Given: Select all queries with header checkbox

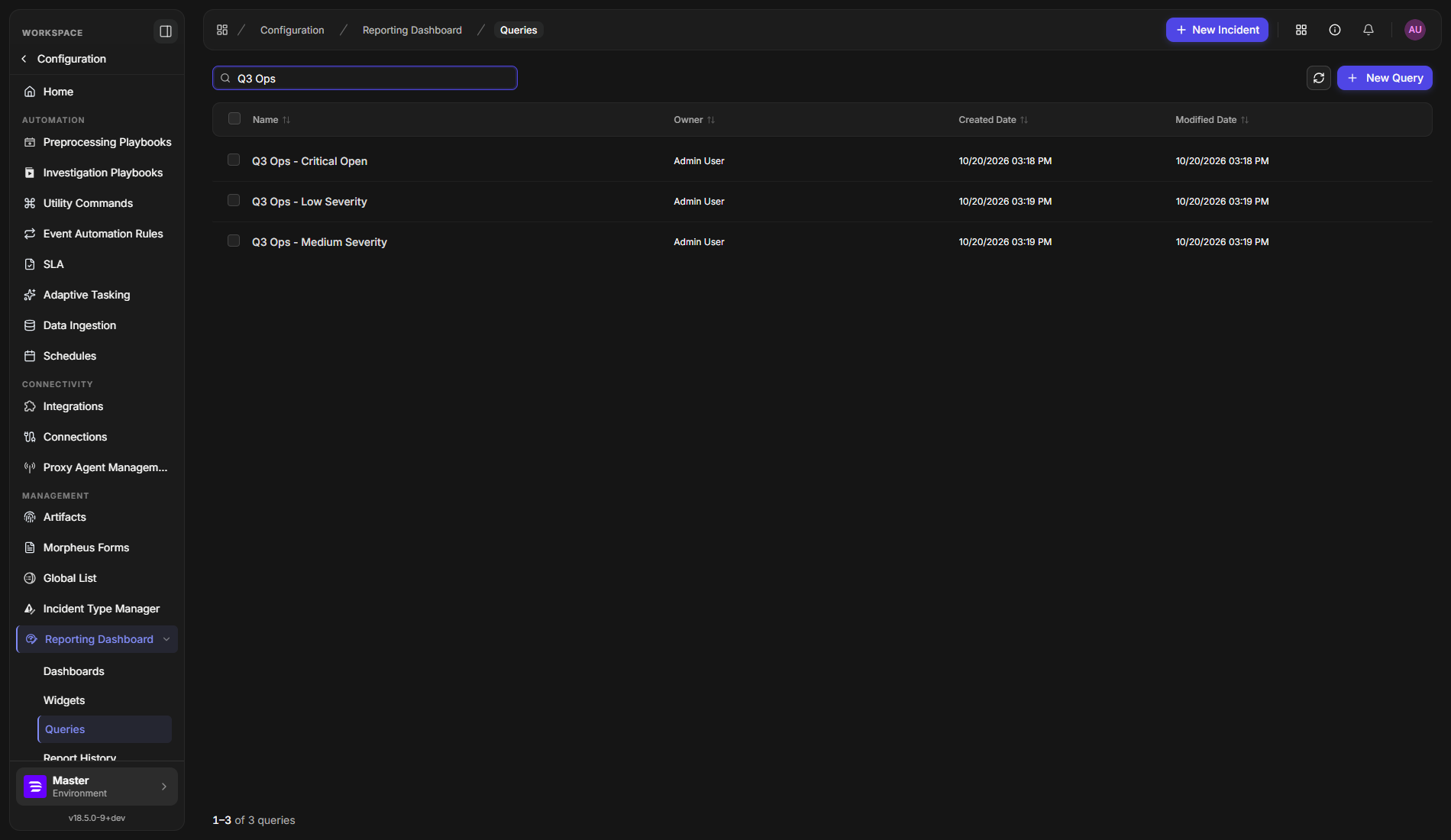Looking at the screenshot, I should (234, 118).
